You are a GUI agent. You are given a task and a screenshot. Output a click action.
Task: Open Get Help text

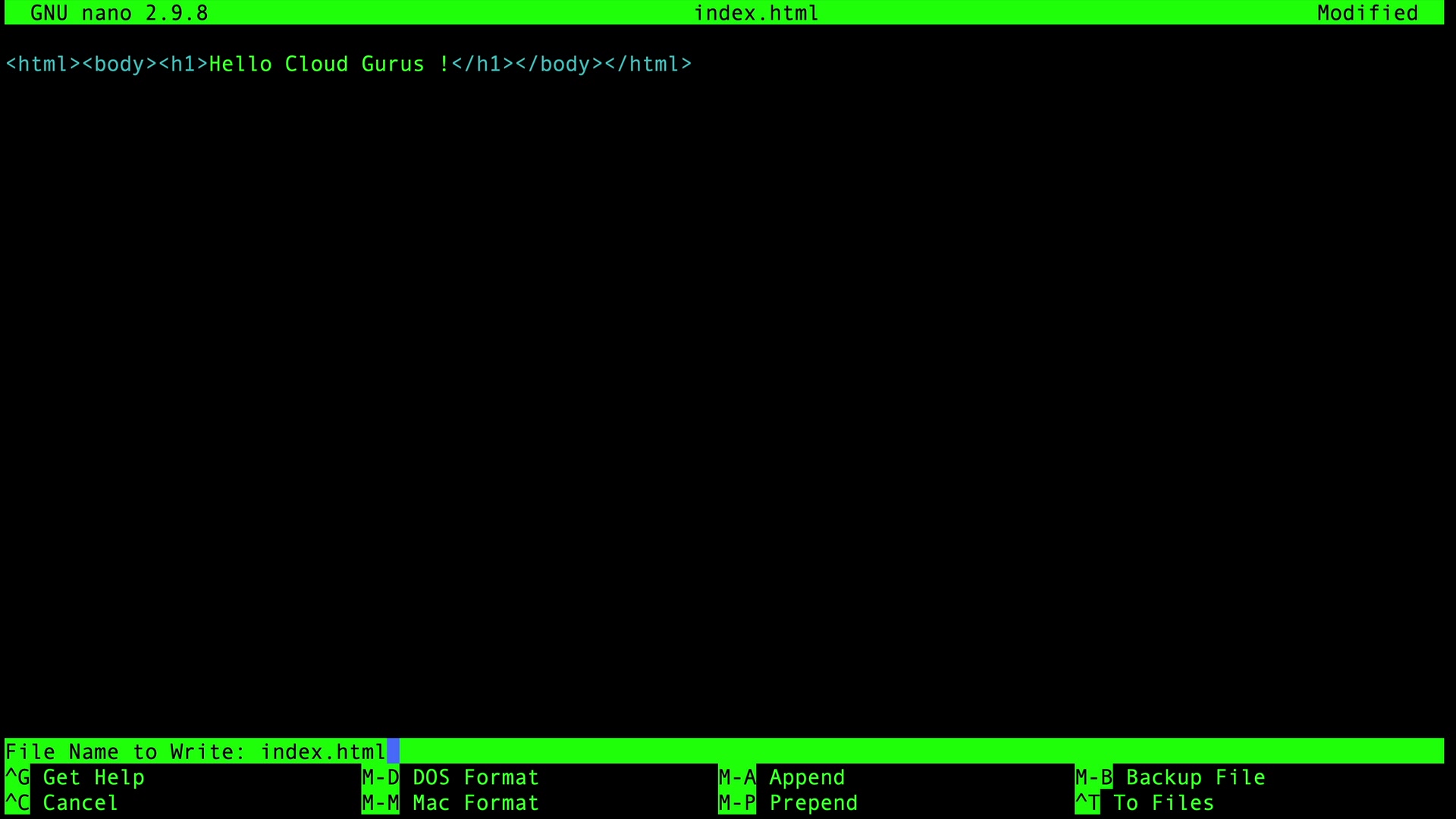point(93,777)
